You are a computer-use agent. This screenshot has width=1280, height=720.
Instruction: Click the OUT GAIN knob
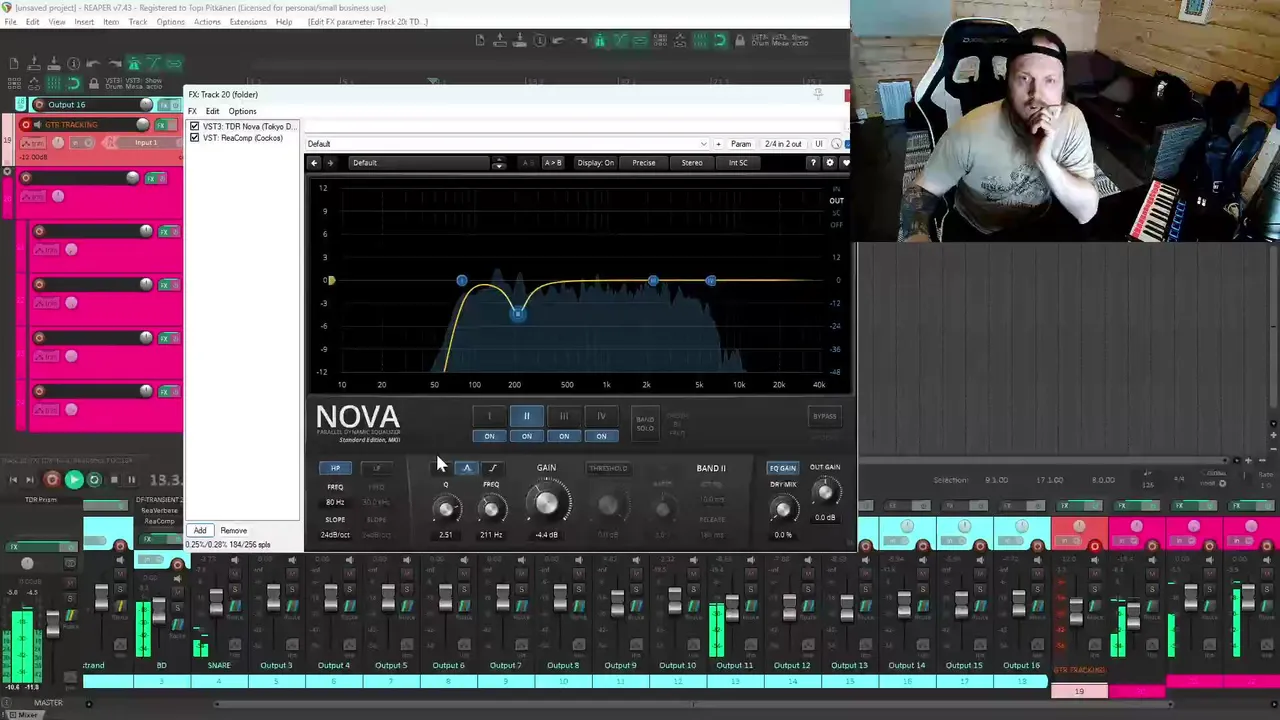point(825,492)
